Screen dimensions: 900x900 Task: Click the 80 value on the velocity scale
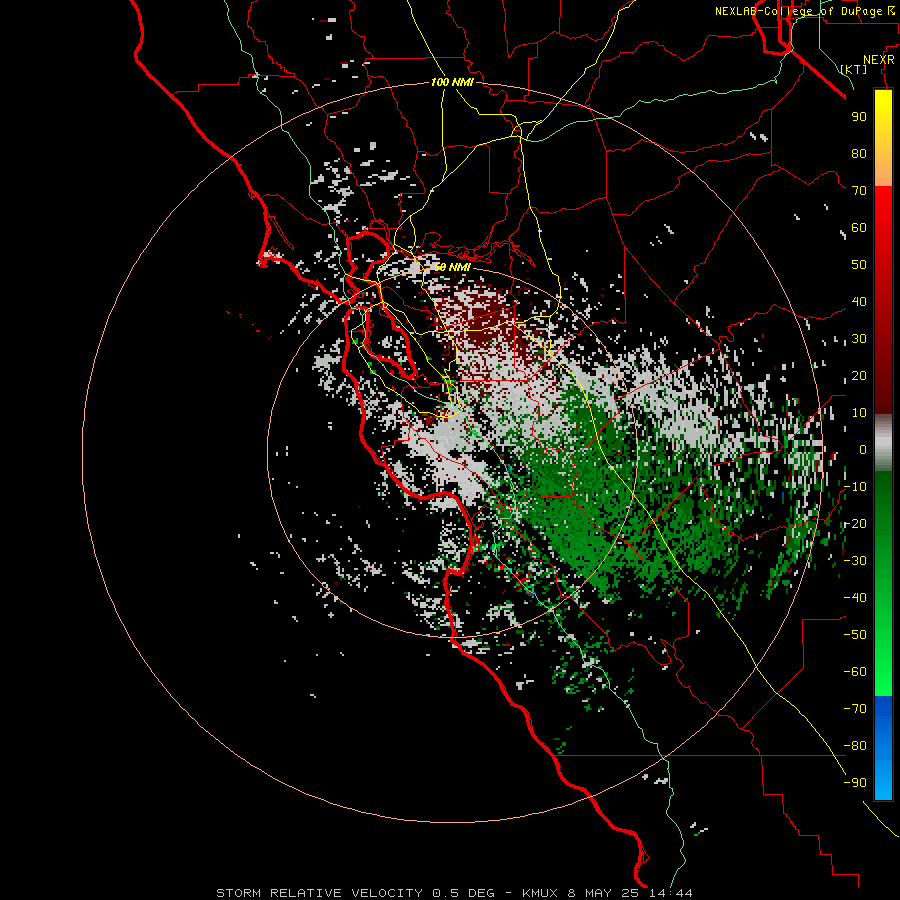pyautogui.click(x=859, y=153)
